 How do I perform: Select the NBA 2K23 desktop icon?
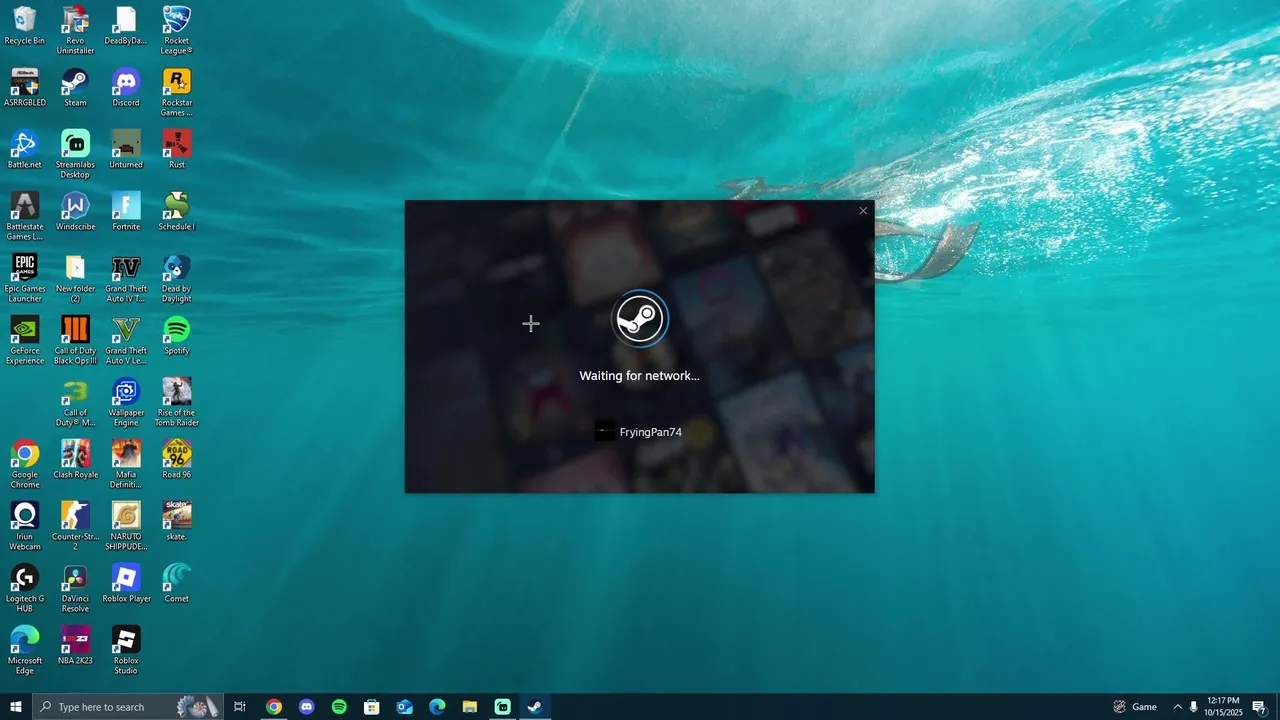coord(75,646)
